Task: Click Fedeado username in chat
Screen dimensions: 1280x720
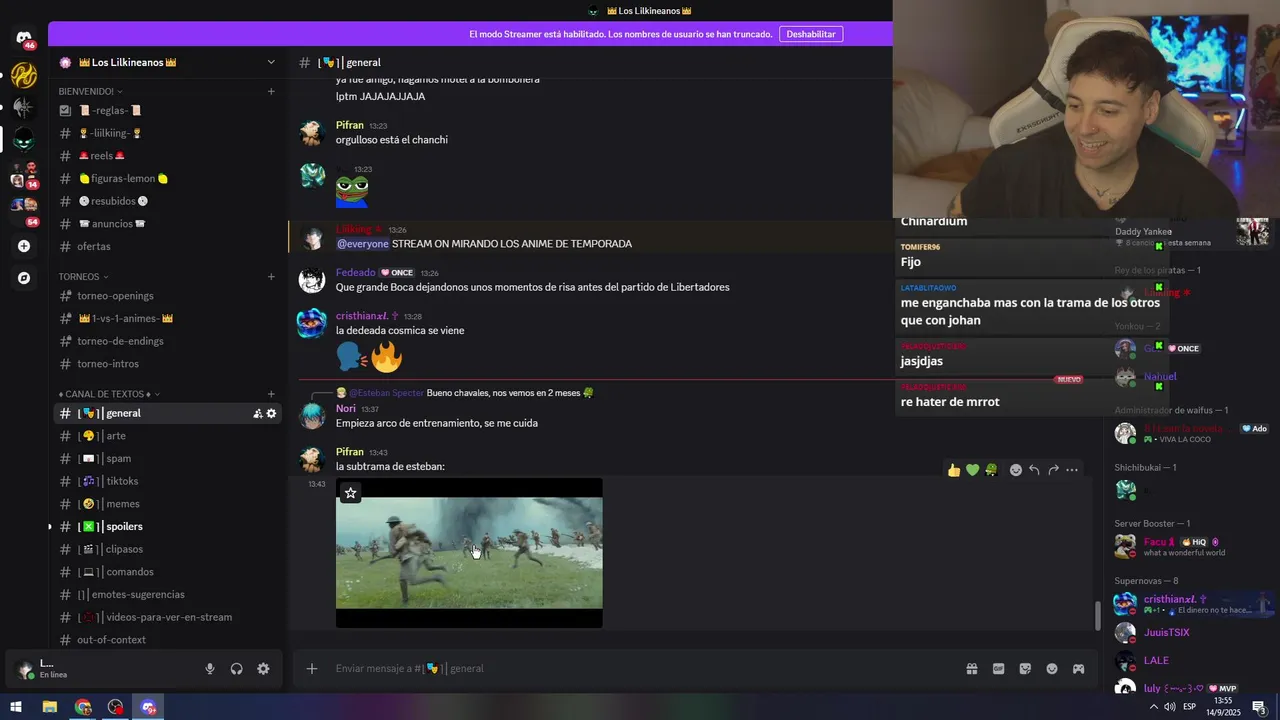Action: [x=355, y=272]
